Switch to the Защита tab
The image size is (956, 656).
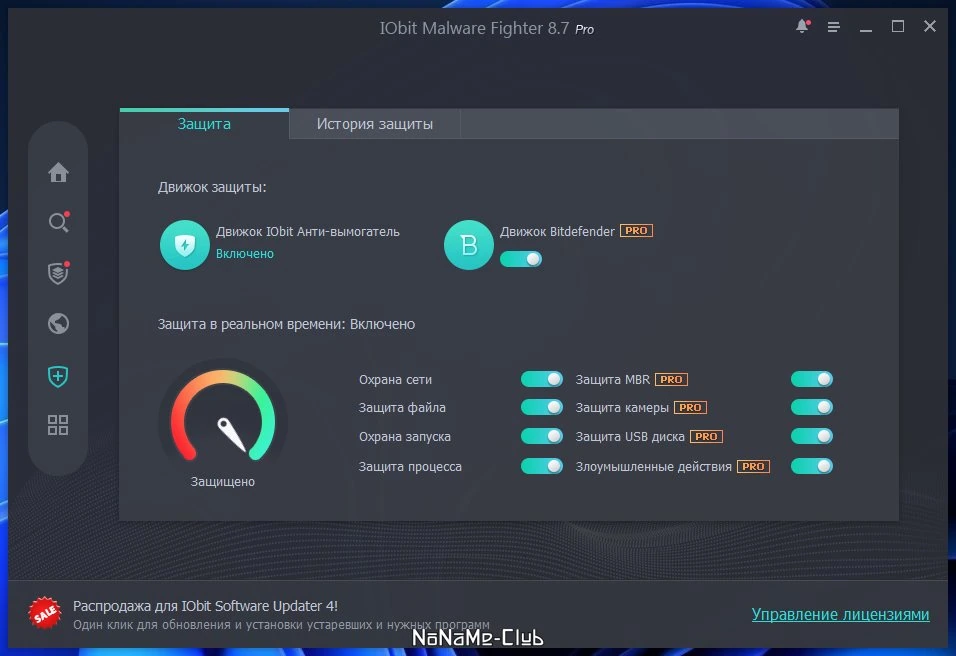coord(204,124)
